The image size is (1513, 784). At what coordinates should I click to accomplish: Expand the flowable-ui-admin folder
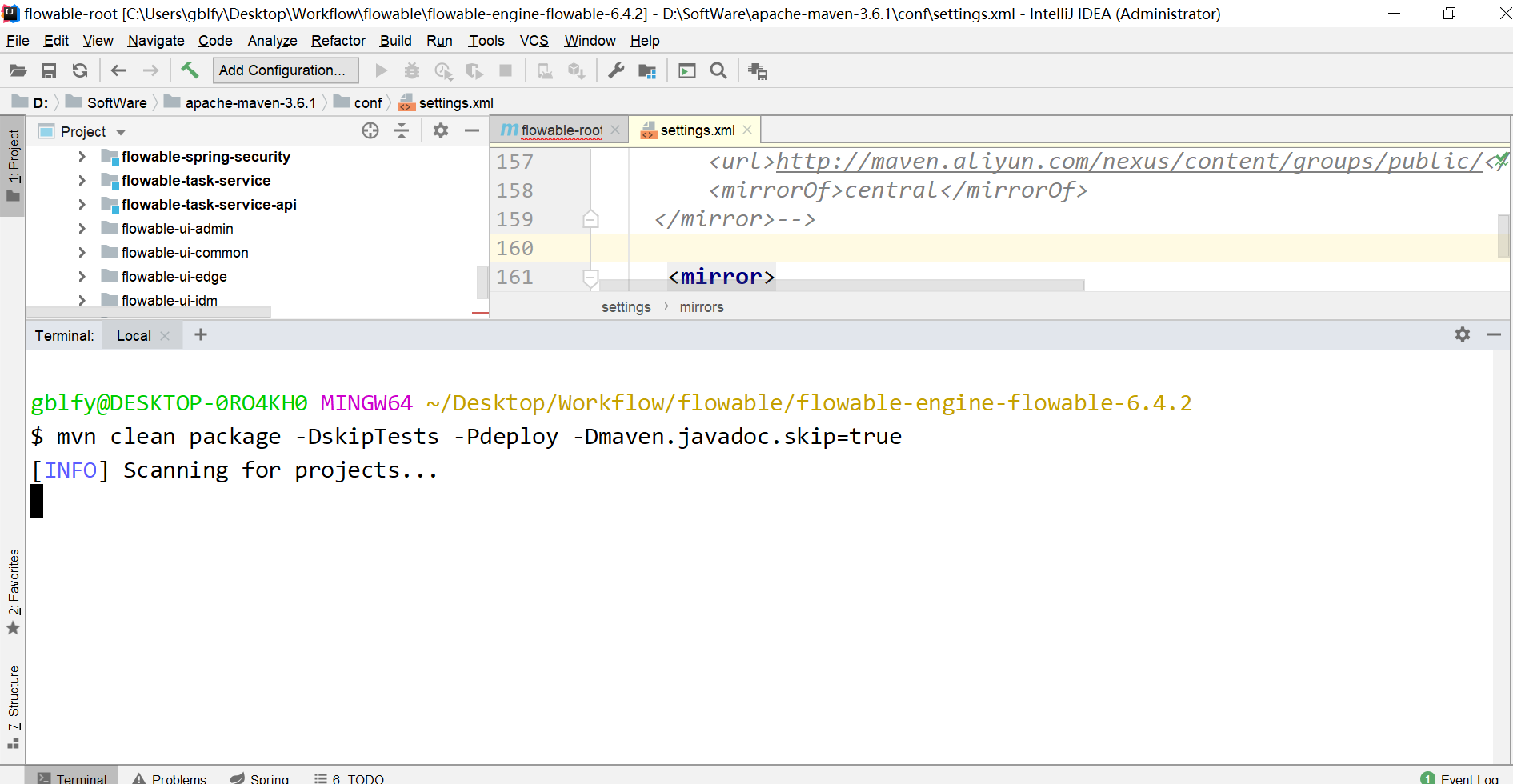click(82, 229)
